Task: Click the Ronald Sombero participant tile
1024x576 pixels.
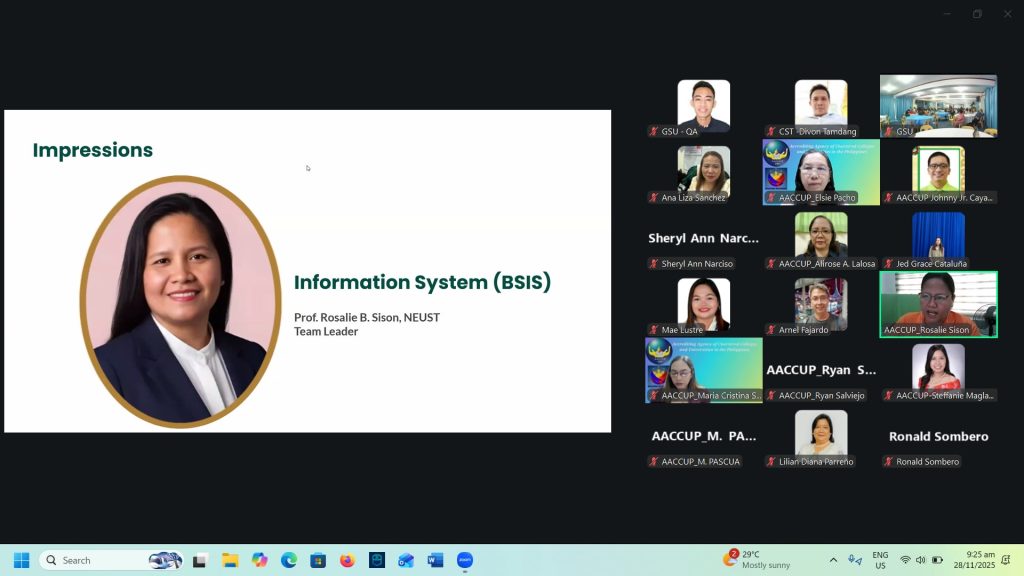Action: (938, 439)
